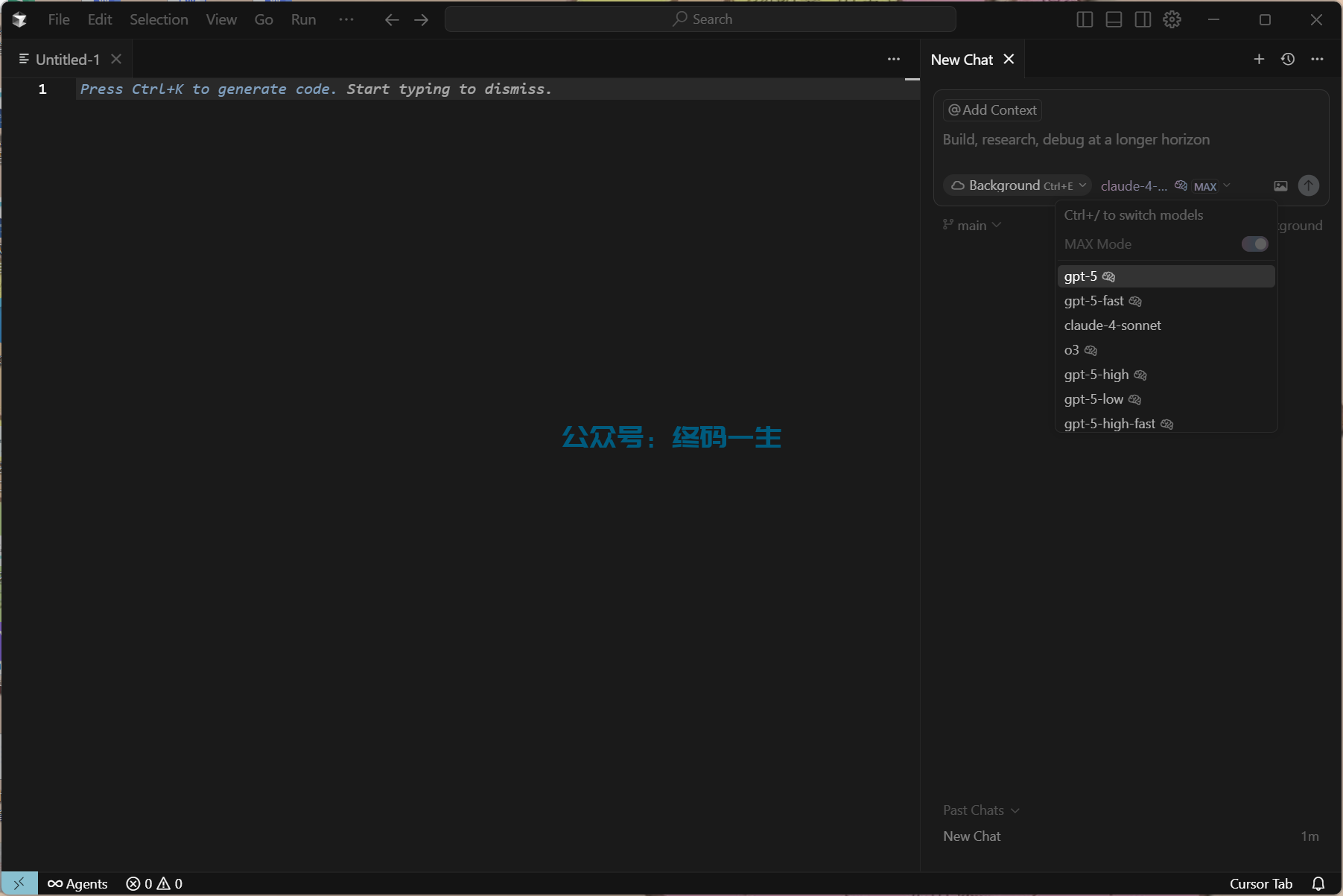Open the Edit menu
Image resolution: width=1343 pixels, height=896 pixels.
tap(100, 19)
